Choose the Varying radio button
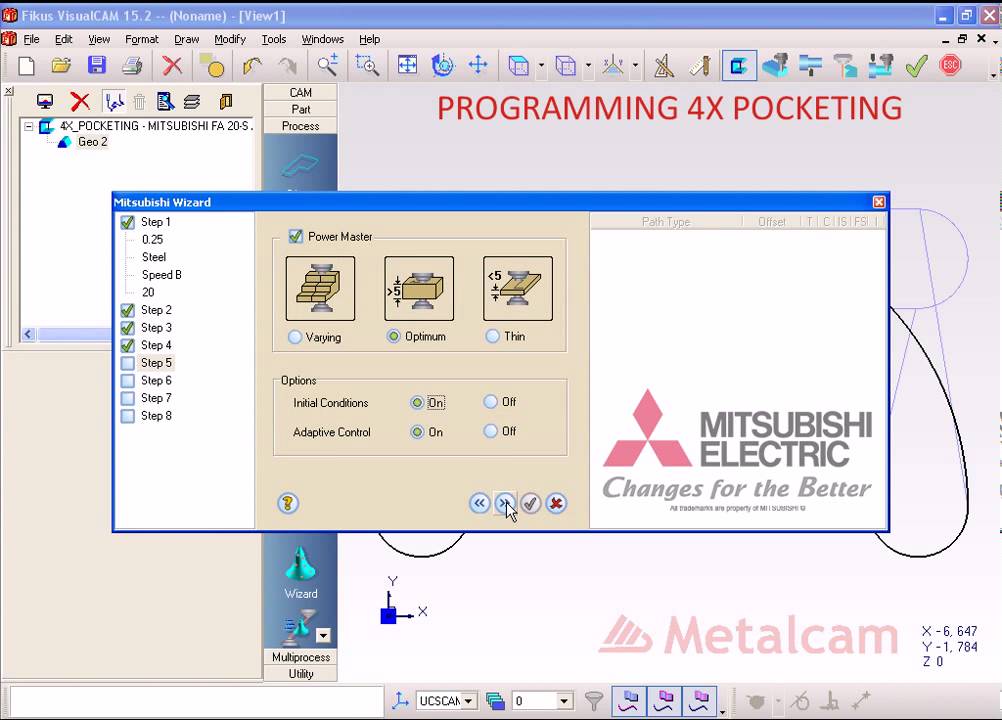 (x=295, y=337)
